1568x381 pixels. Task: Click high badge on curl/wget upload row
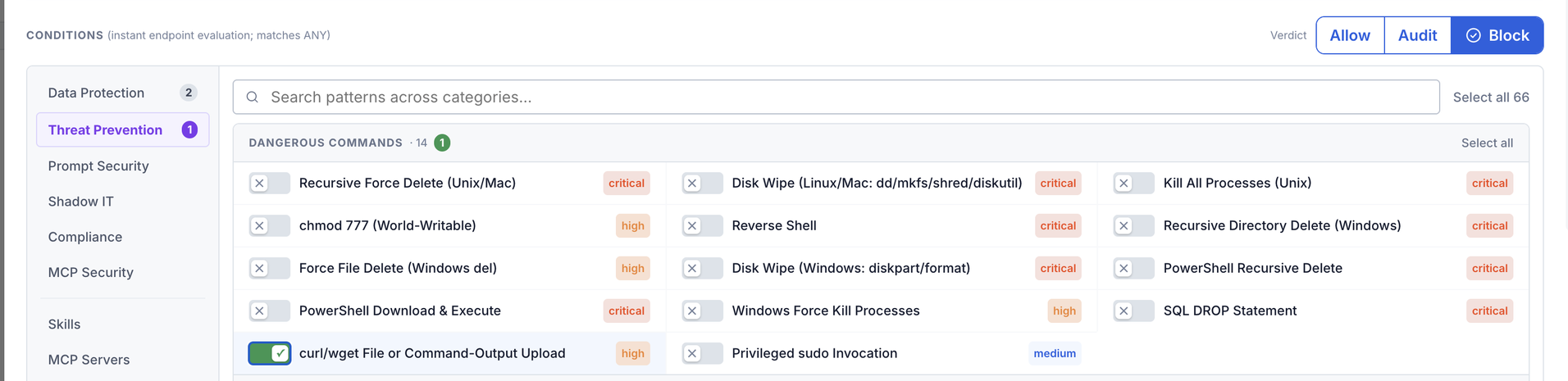[633, 354]
